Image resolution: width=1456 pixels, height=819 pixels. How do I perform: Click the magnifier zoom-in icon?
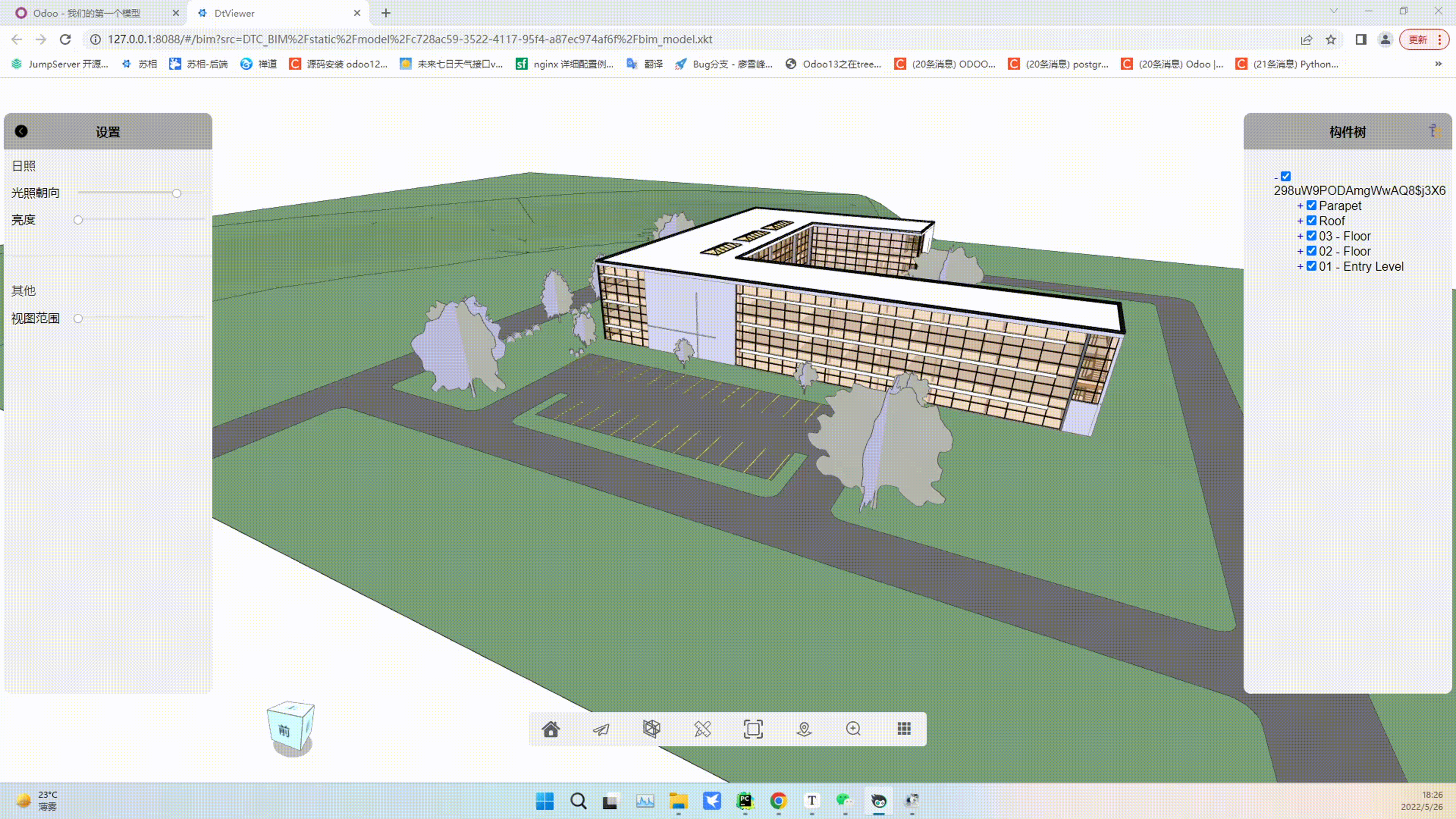point(854,729)
